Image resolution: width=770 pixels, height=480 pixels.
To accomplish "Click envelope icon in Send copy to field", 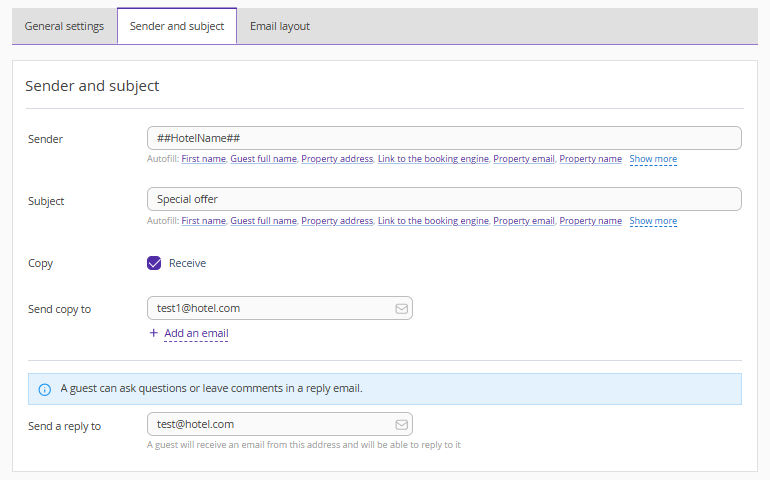I will (x=402, y=309).
